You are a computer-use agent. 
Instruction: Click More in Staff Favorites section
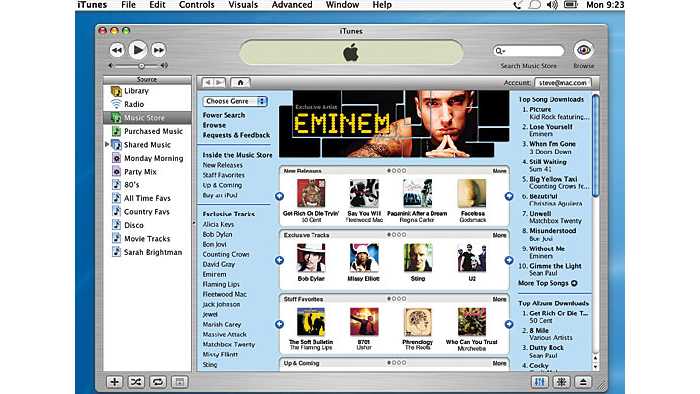(x=500, y=299)
